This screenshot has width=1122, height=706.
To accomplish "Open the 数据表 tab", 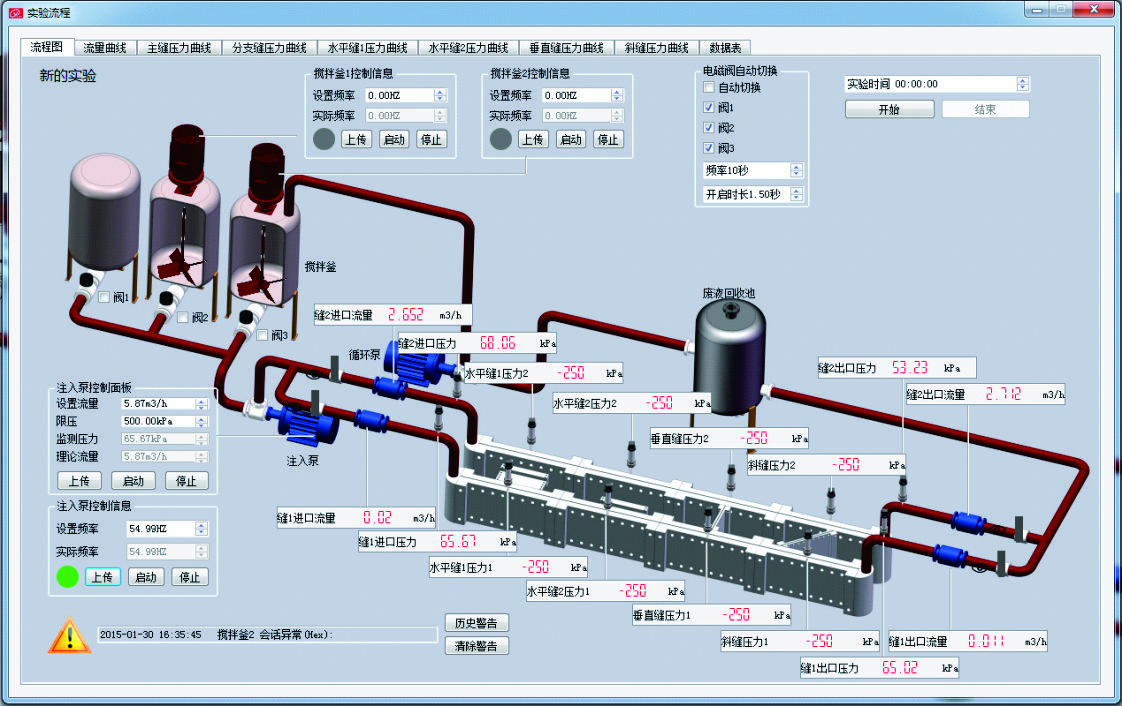I will pos(726,47).
